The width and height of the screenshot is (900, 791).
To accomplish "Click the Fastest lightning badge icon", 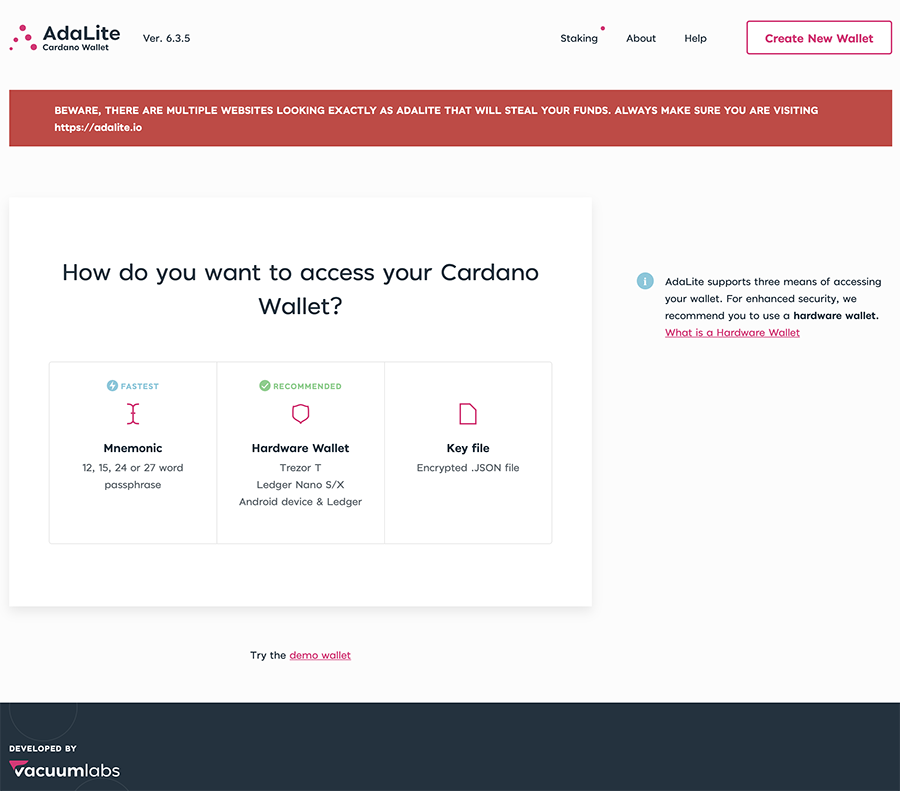I will 112,386.
